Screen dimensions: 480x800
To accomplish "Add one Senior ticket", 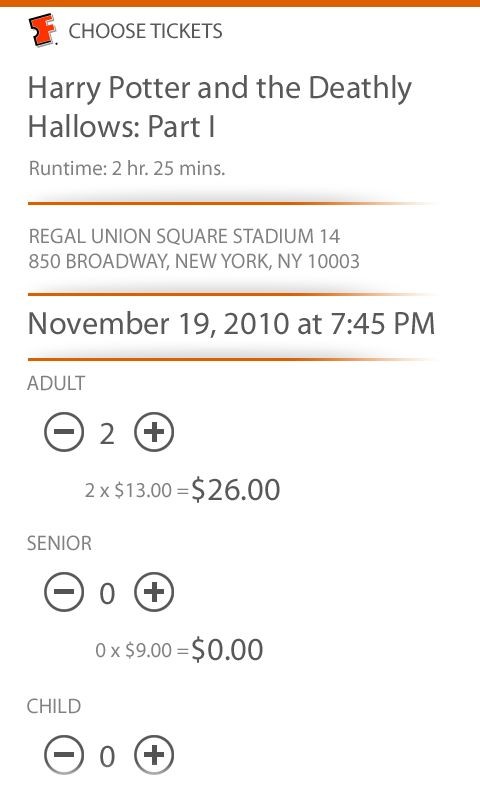I will 154,592.
